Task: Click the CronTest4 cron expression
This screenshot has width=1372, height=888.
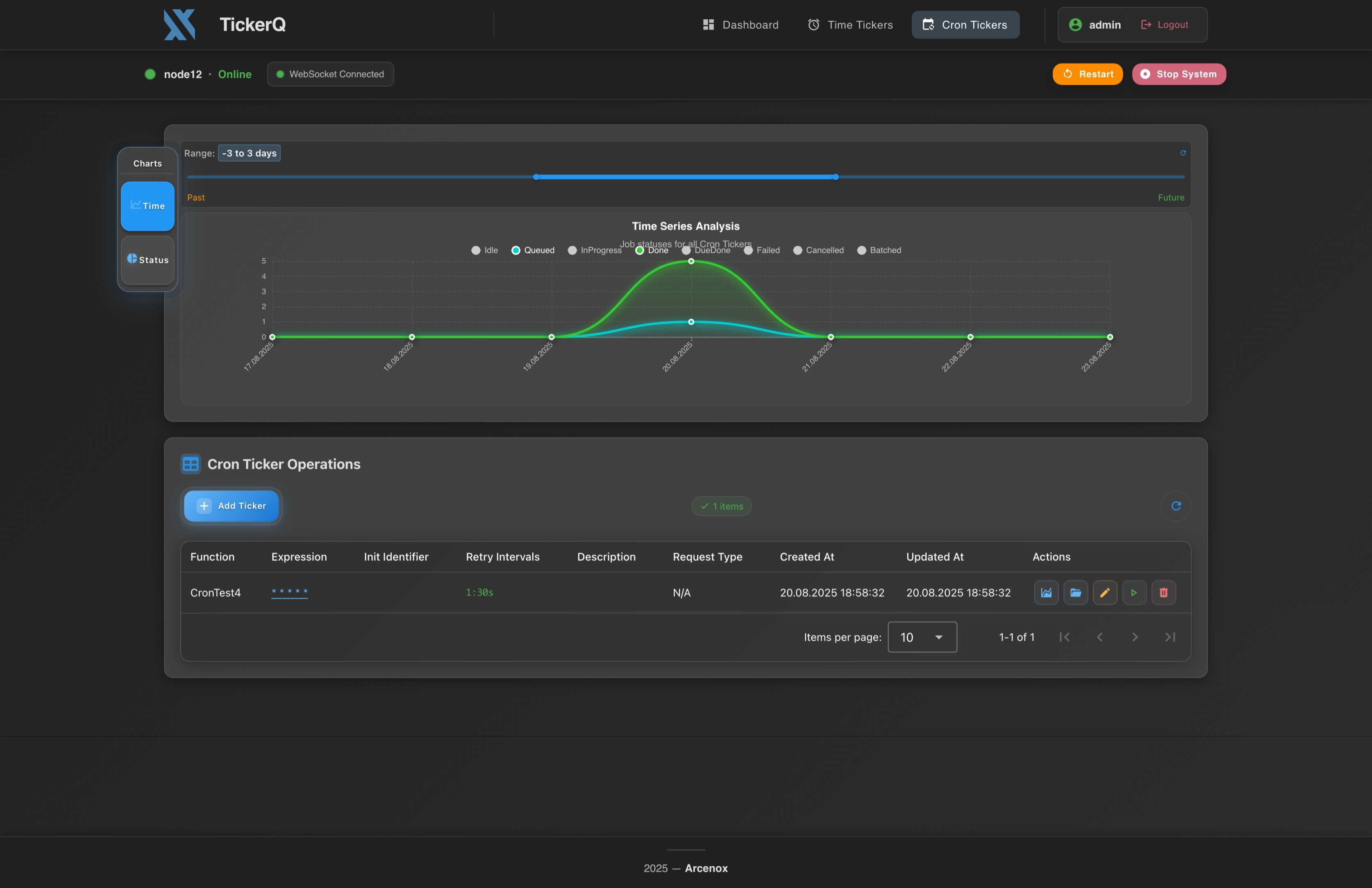Action: (289, 592)
